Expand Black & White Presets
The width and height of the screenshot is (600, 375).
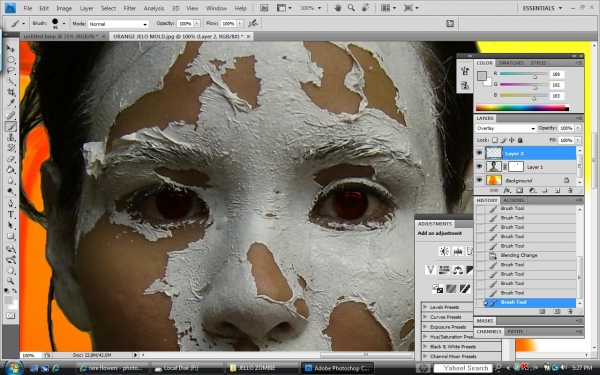[x=425, y=346]
